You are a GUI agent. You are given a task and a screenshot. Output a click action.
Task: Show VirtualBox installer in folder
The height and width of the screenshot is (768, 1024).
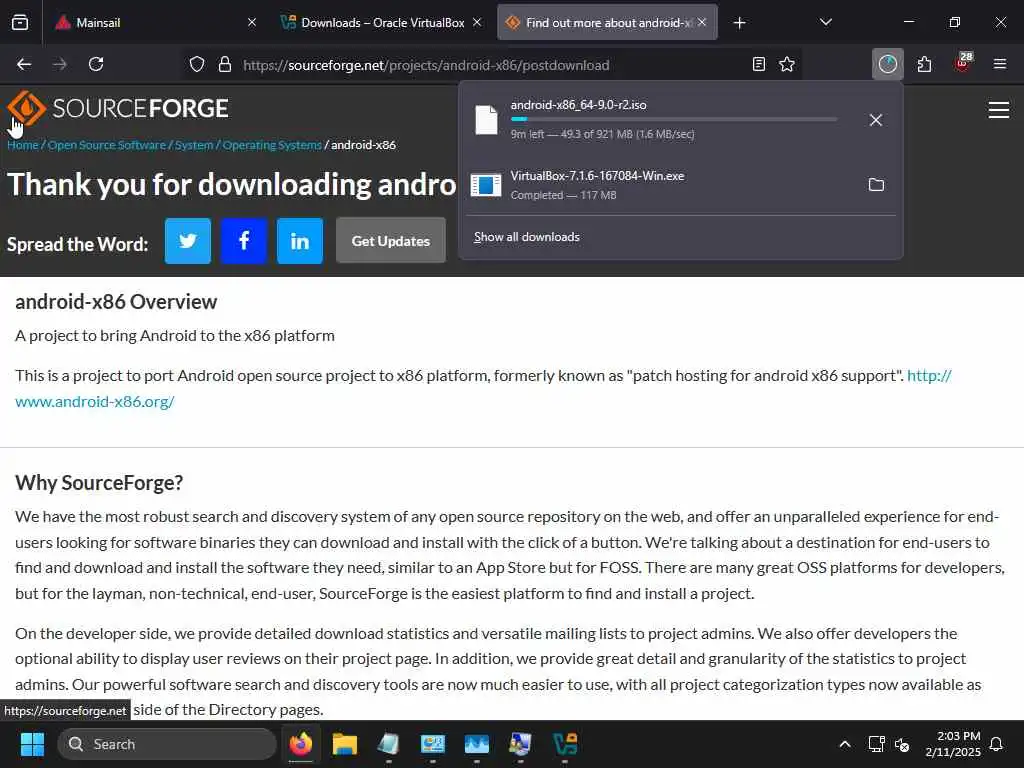(x=876, y=185)
